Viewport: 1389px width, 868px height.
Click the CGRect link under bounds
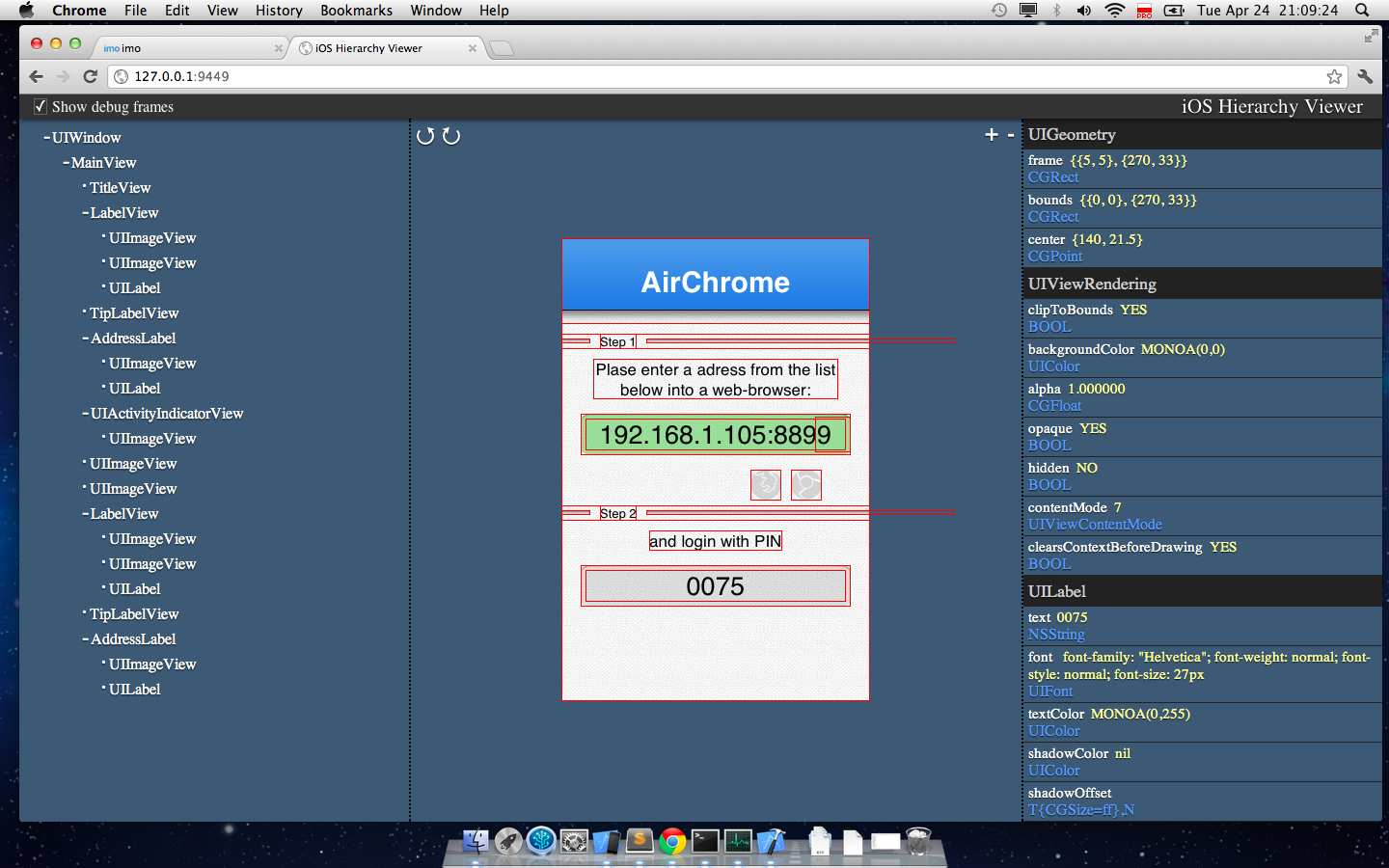click(x=1053, y=217)
